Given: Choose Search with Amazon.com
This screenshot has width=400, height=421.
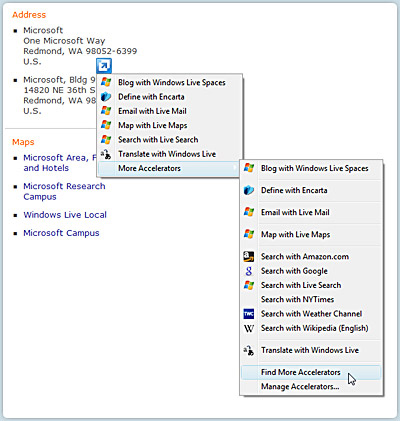Looking at the screenshot, I should [x=311, y=257].
